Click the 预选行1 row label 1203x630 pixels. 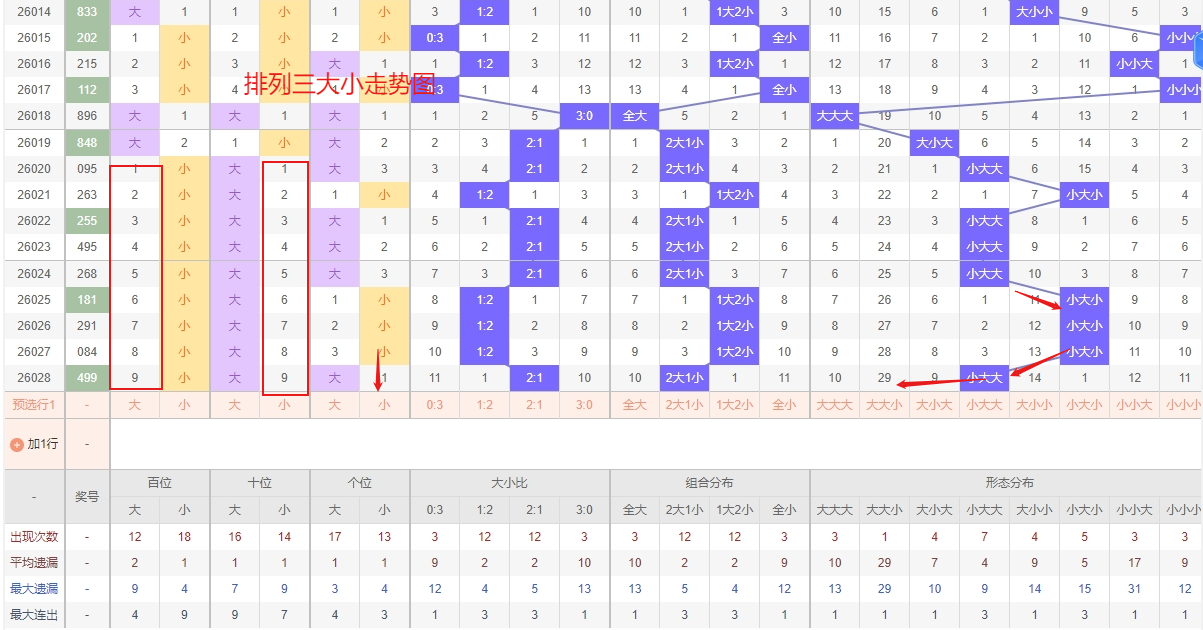[33, 405]
